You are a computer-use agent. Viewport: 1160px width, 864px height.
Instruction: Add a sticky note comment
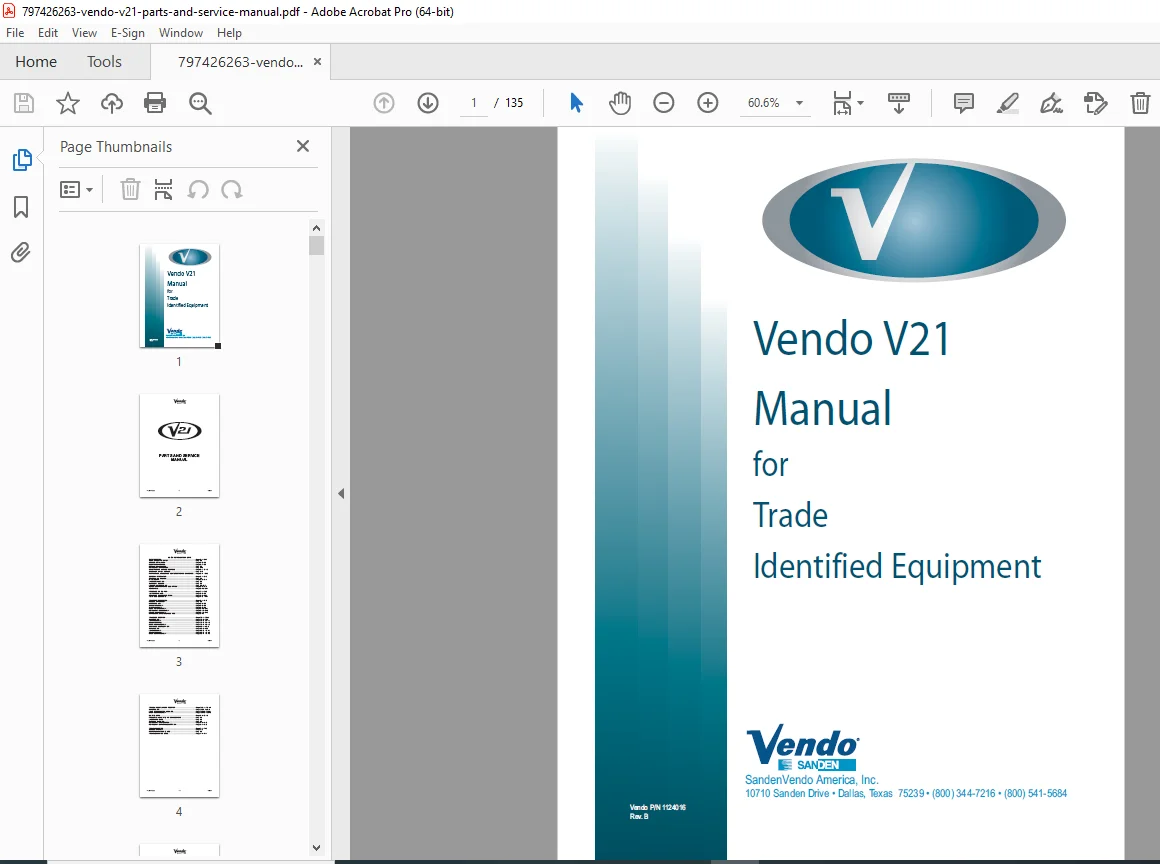963,103
